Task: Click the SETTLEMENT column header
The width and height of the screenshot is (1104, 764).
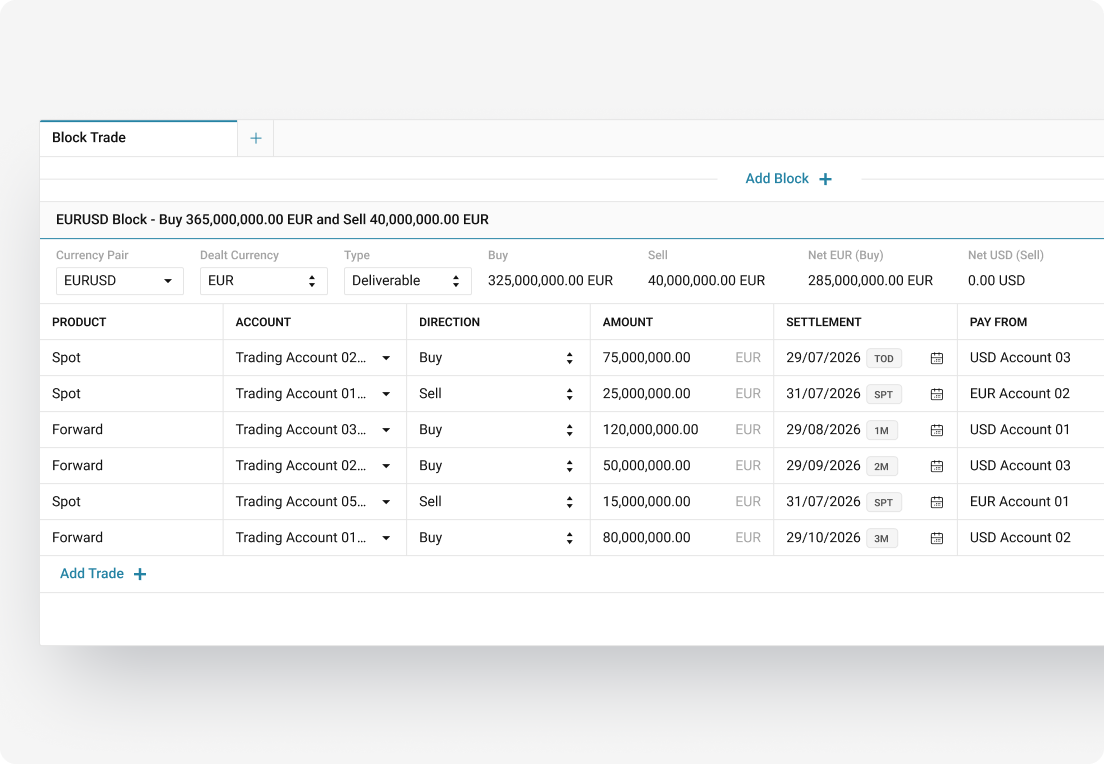Action: (824, 322)
